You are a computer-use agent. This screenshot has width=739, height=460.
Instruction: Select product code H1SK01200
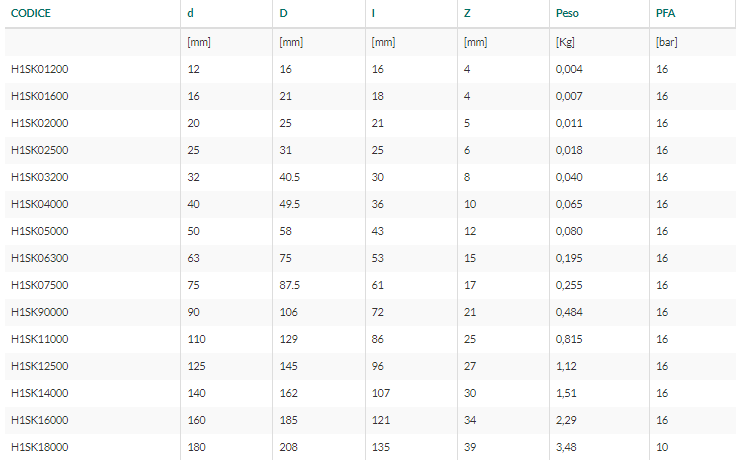point(40,69)
